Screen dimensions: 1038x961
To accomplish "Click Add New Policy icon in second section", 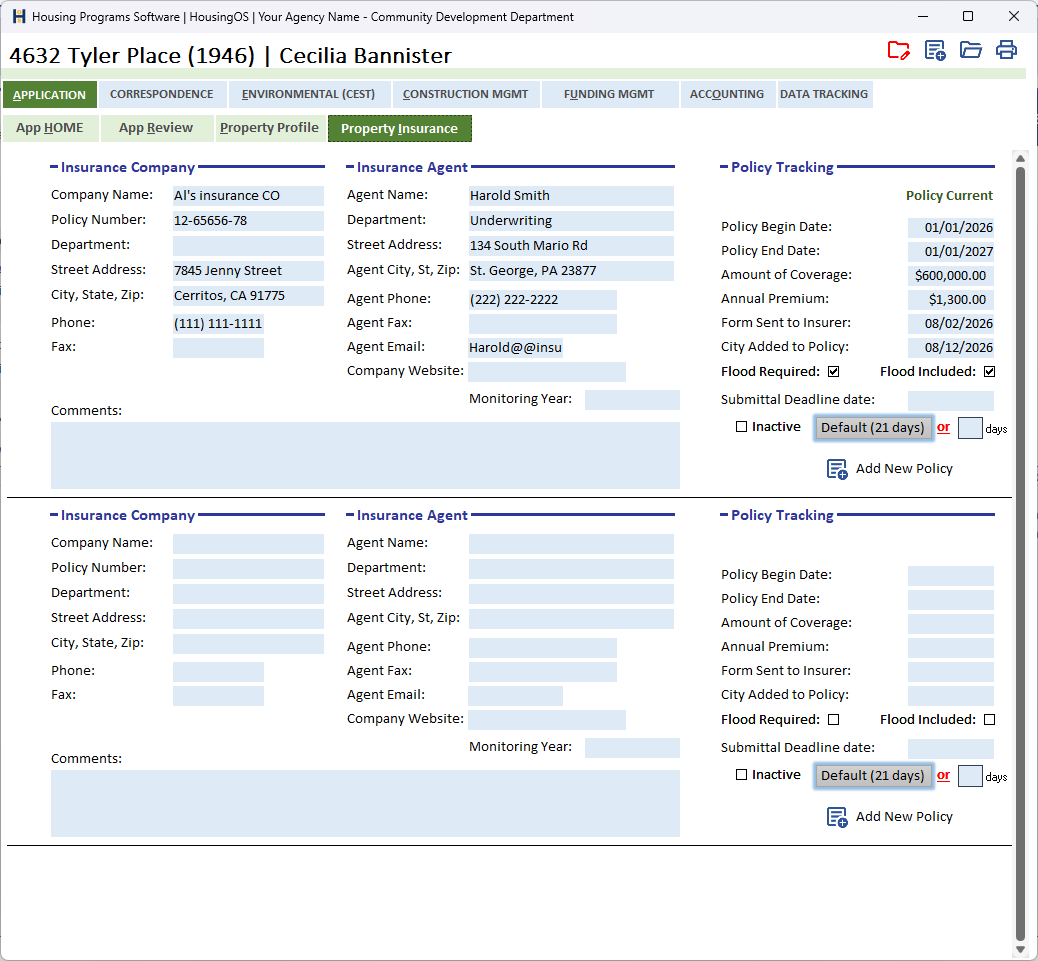I will (837, 817).
